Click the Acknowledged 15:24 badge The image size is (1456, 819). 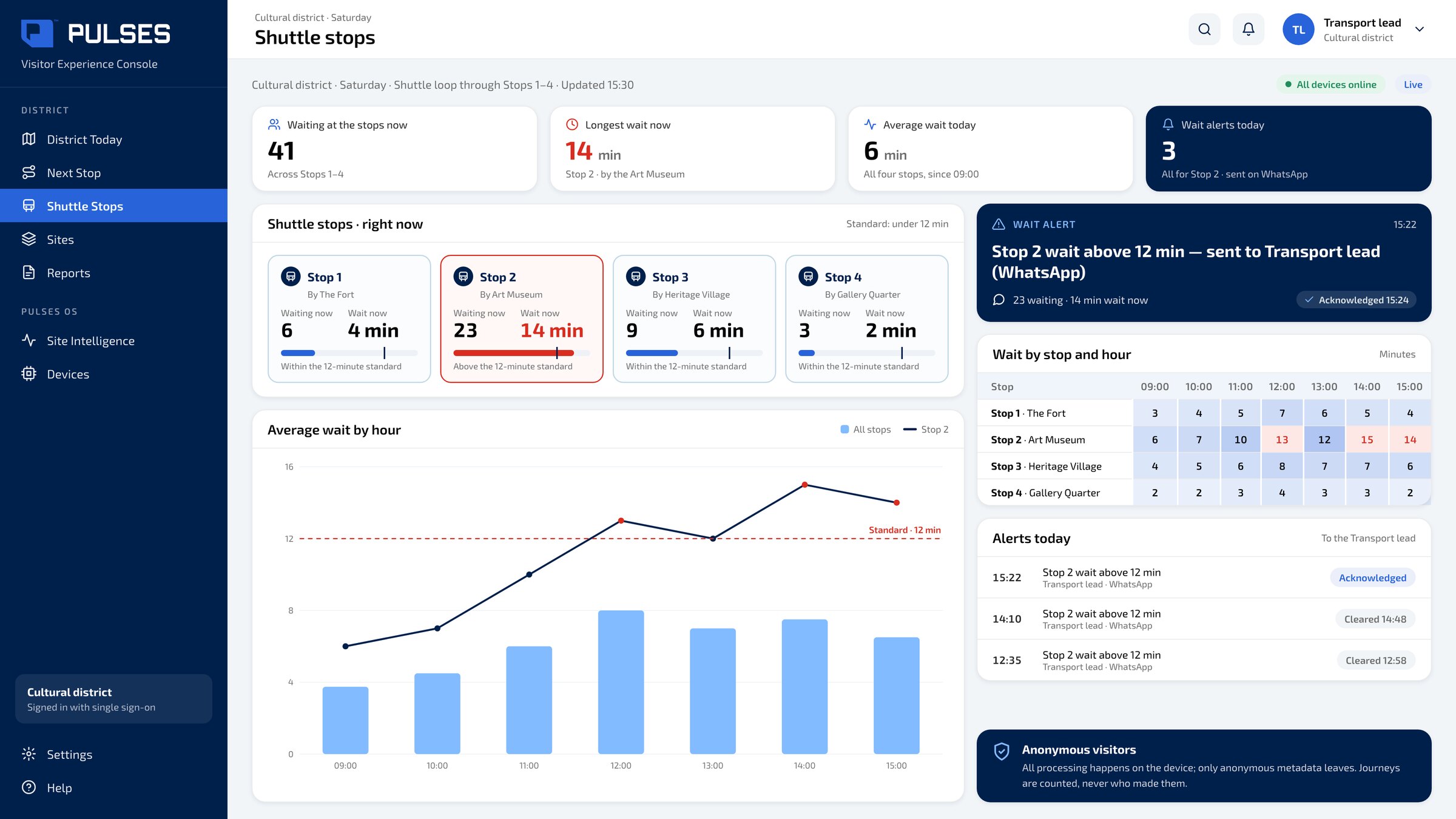pos(1357,300)
